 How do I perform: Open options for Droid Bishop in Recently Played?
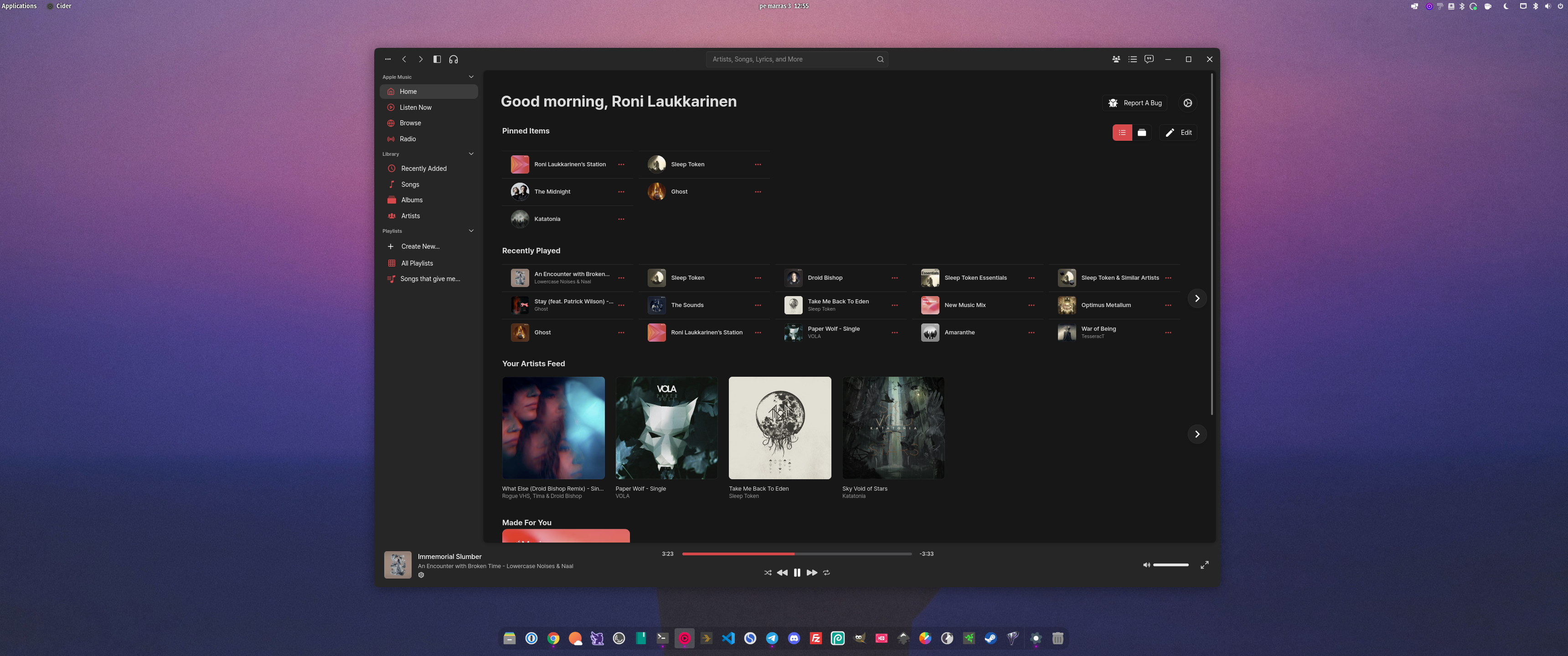pyautogui.click(x=894, y=278)
